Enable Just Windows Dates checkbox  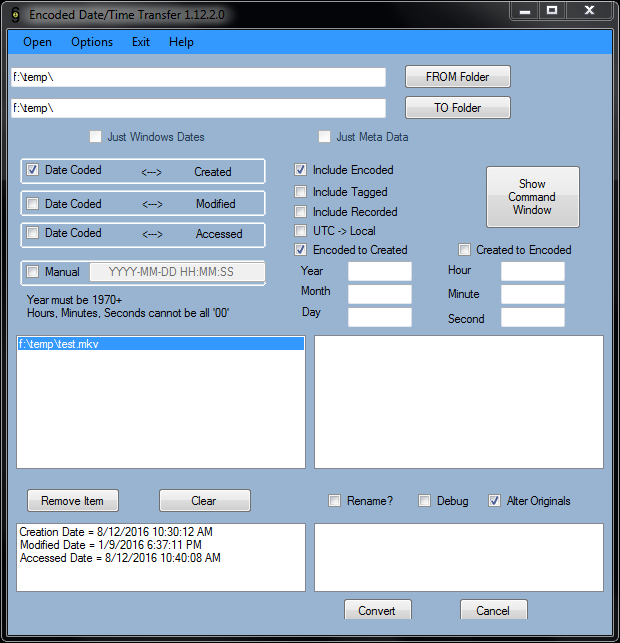[x=96, y=137]
